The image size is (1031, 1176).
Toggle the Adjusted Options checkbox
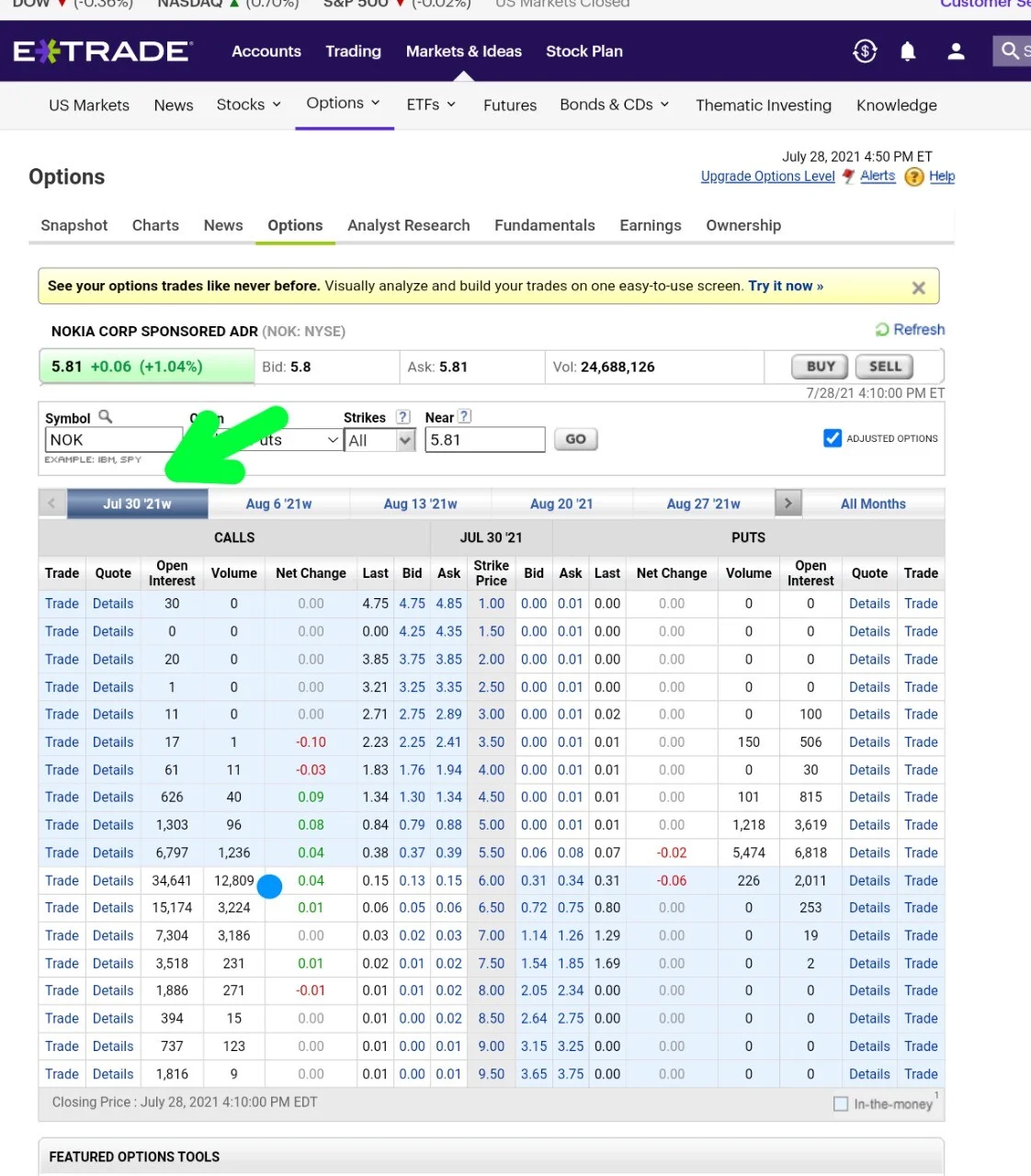(833, 438)
